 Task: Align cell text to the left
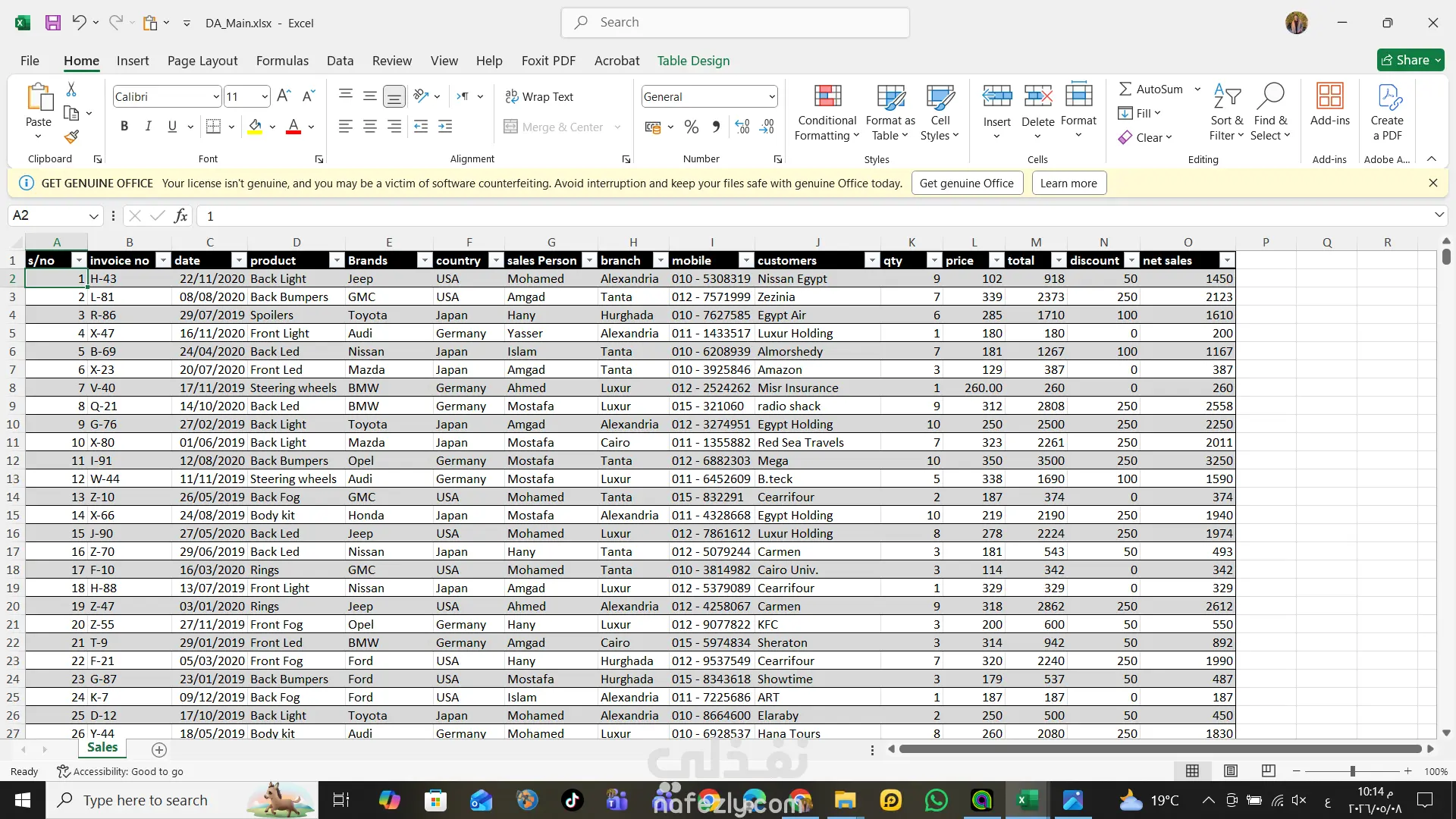[346, 127]
